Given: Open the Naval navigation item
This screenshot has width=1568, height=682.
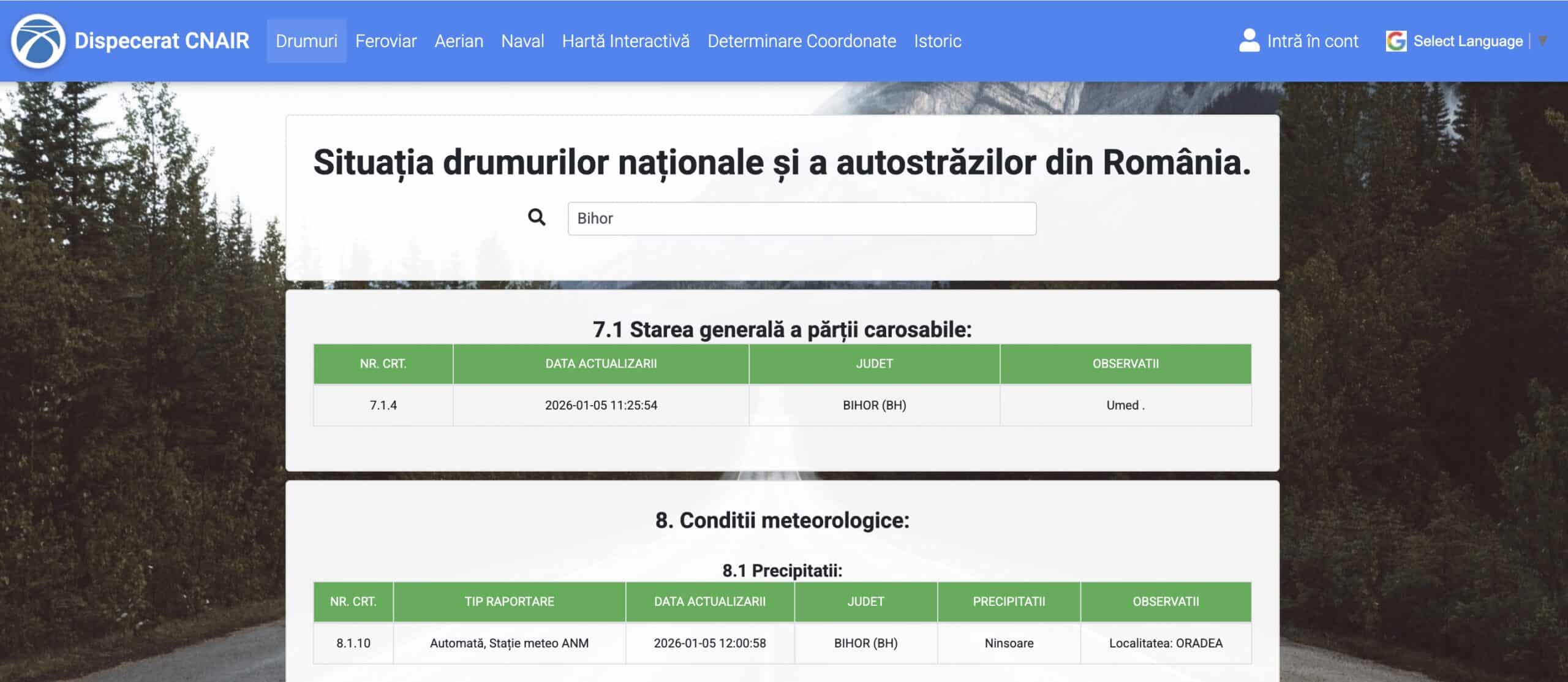Looking at the screenshot, I should coord(522,41).
